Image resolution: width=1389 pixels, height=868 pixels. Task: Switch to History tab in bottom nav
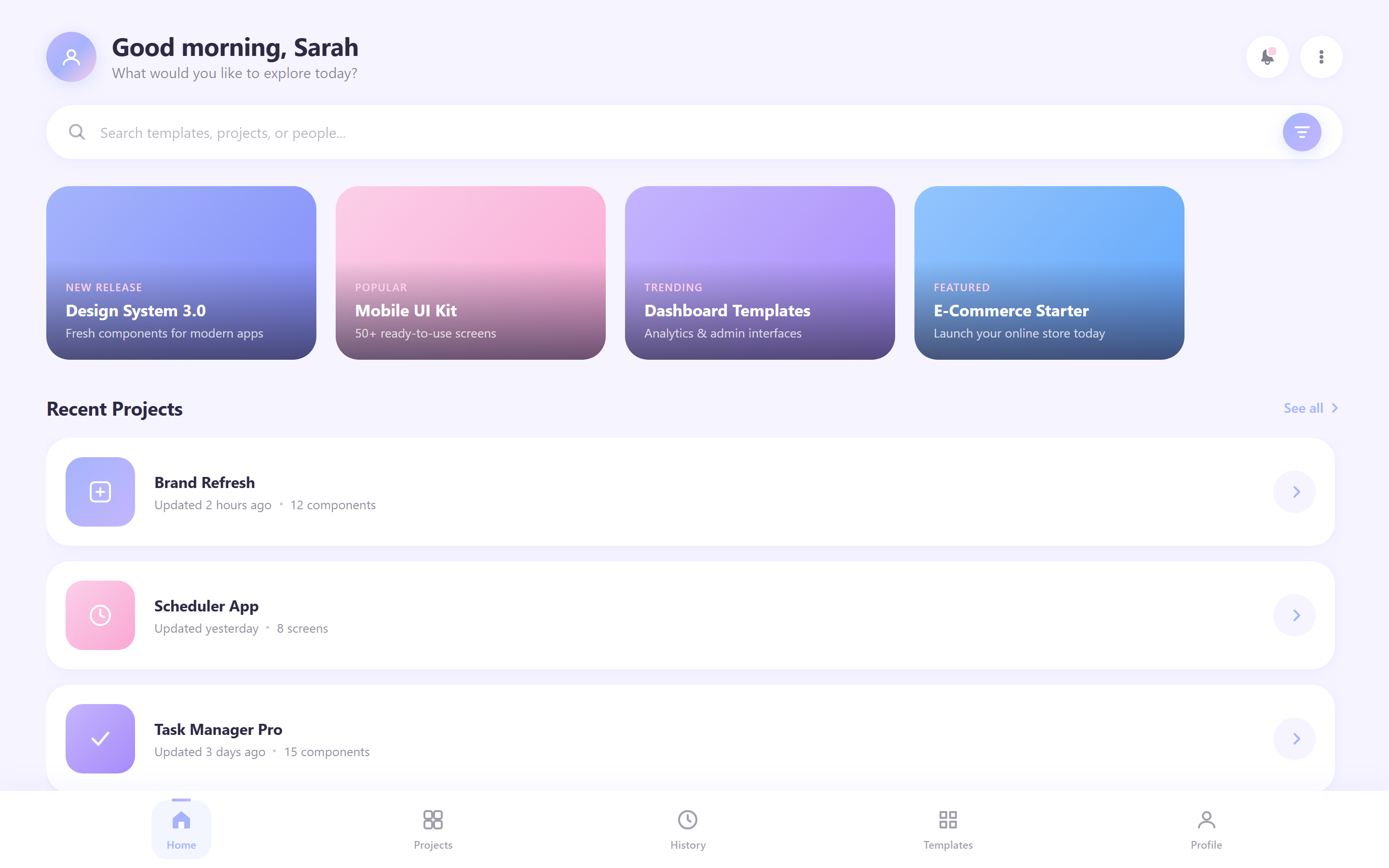[688, 829]
